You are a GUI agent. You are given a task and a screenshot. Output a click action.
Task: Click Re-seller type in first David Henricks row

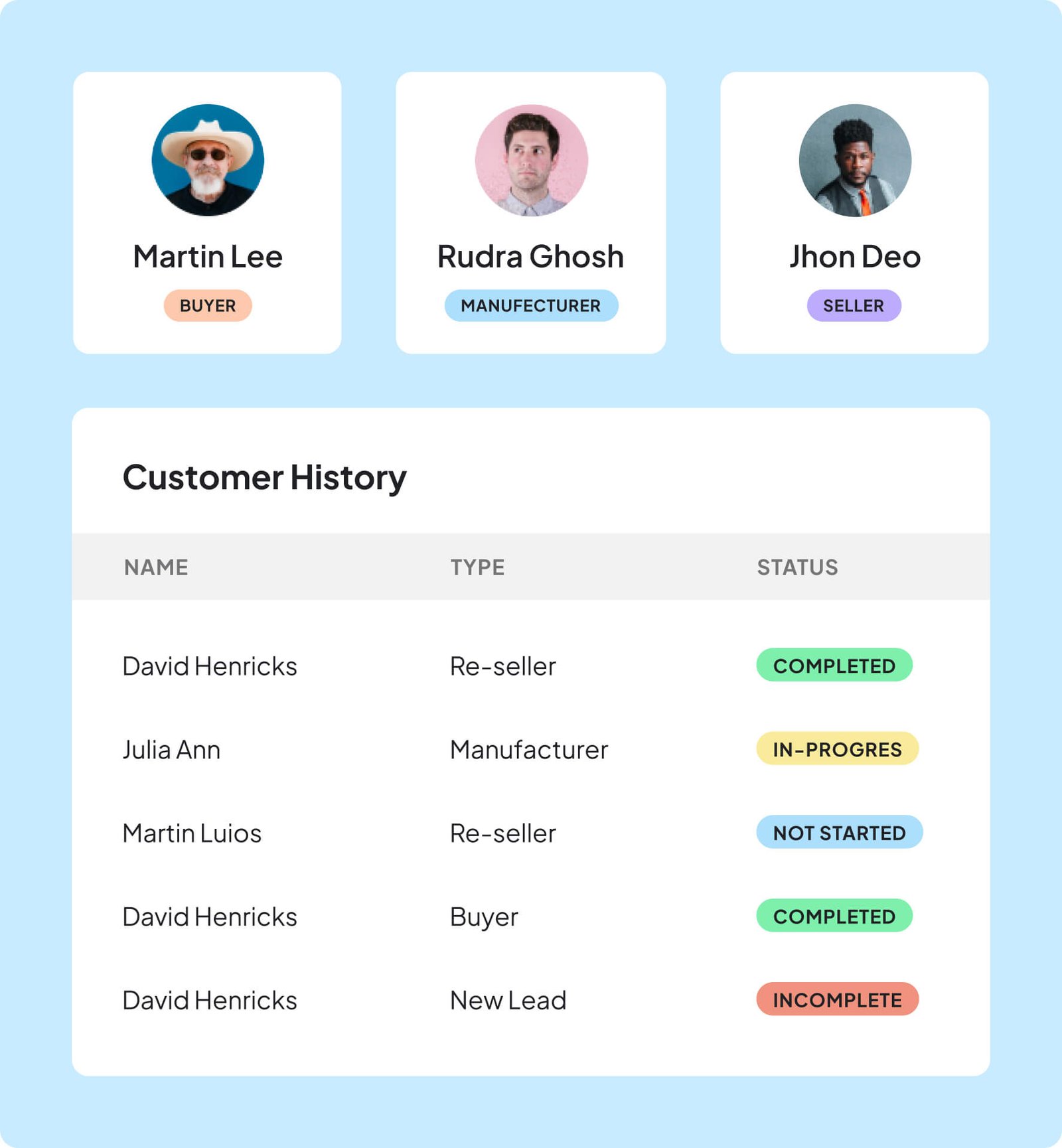(503, 666)
